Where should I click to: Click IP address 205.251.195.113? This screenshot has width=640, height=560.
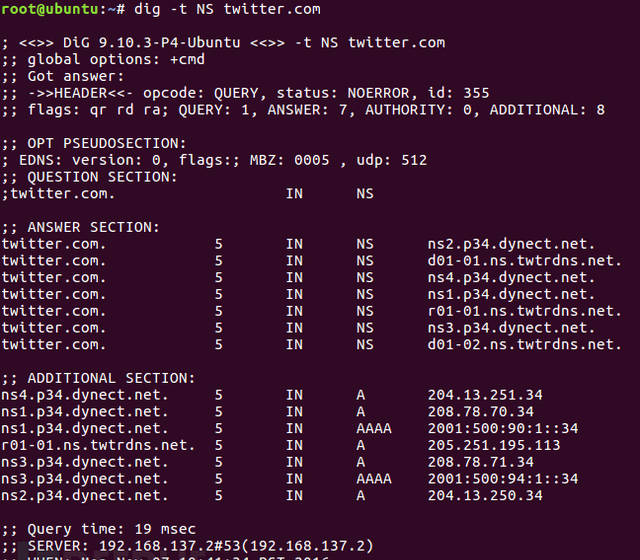coord(494,445)
